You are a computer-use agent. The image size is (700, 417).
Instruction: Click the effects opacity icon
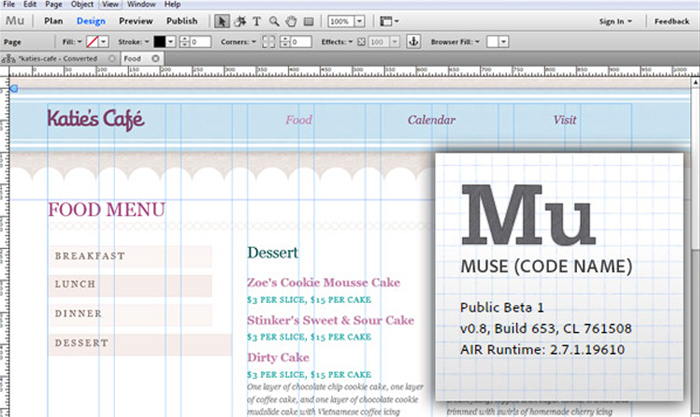362,42
